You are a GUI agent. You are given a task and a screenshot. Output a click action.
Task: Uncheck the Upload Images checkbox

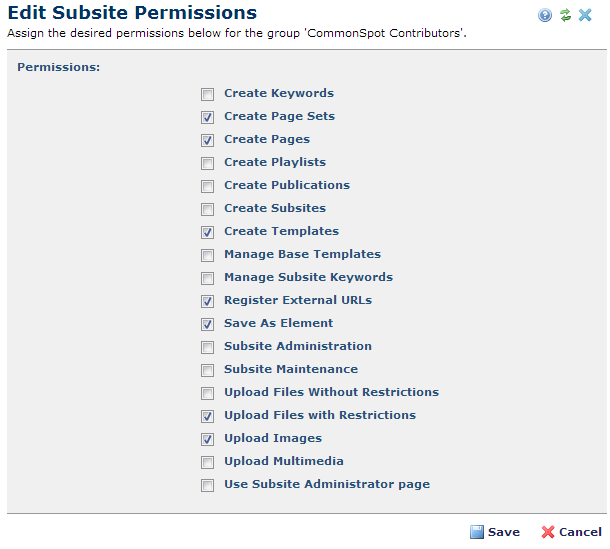pos(208,439)
